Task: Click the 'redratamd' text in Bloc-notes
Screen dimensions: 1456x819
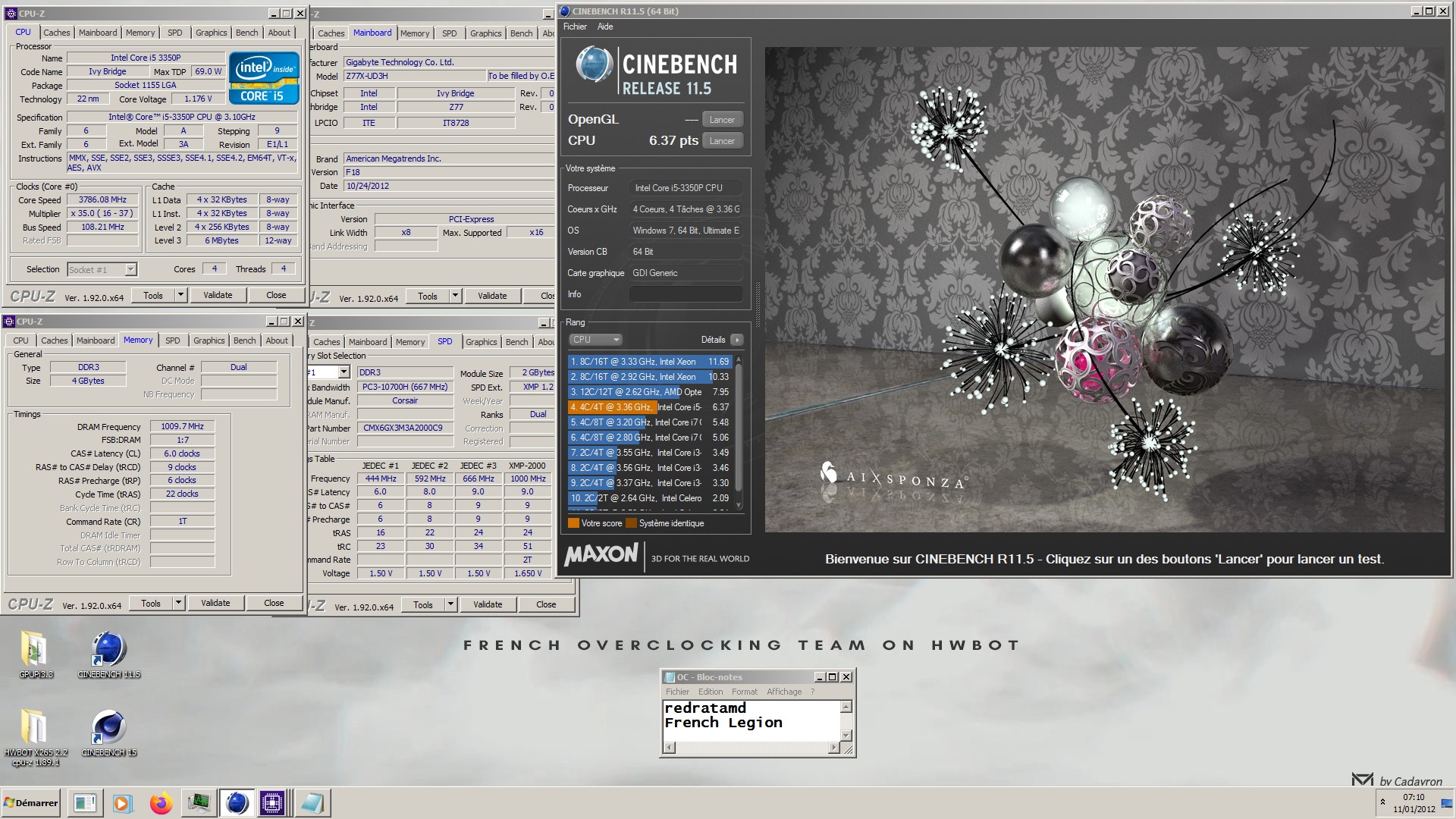Action: [x=704, y=708]
